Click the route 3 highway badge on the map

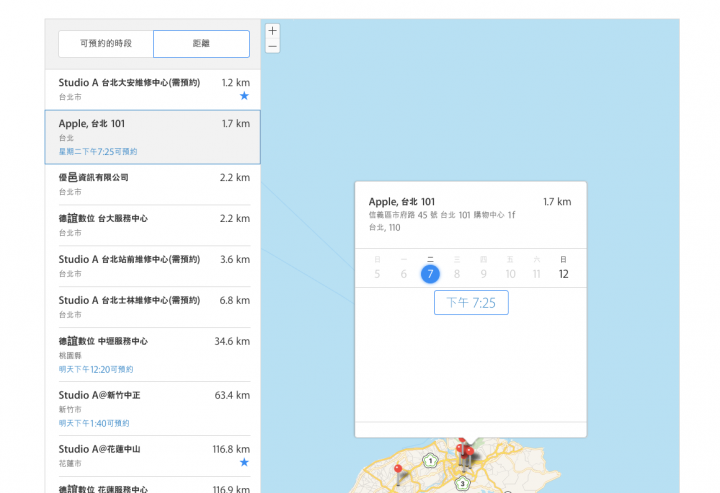point(462,483)
